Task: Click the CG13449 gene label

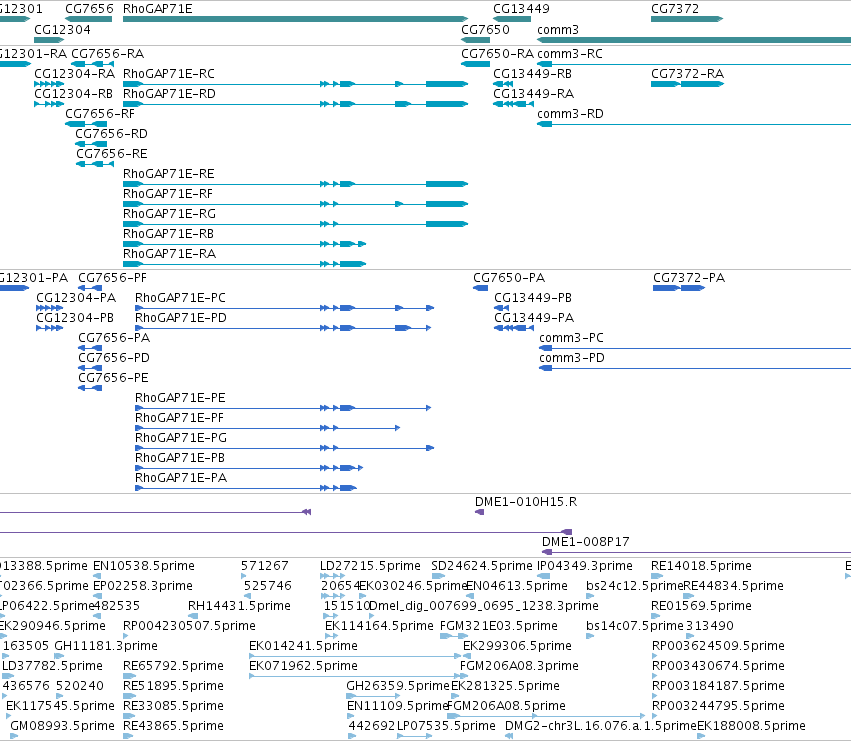Action: click(x=521, y=9)
